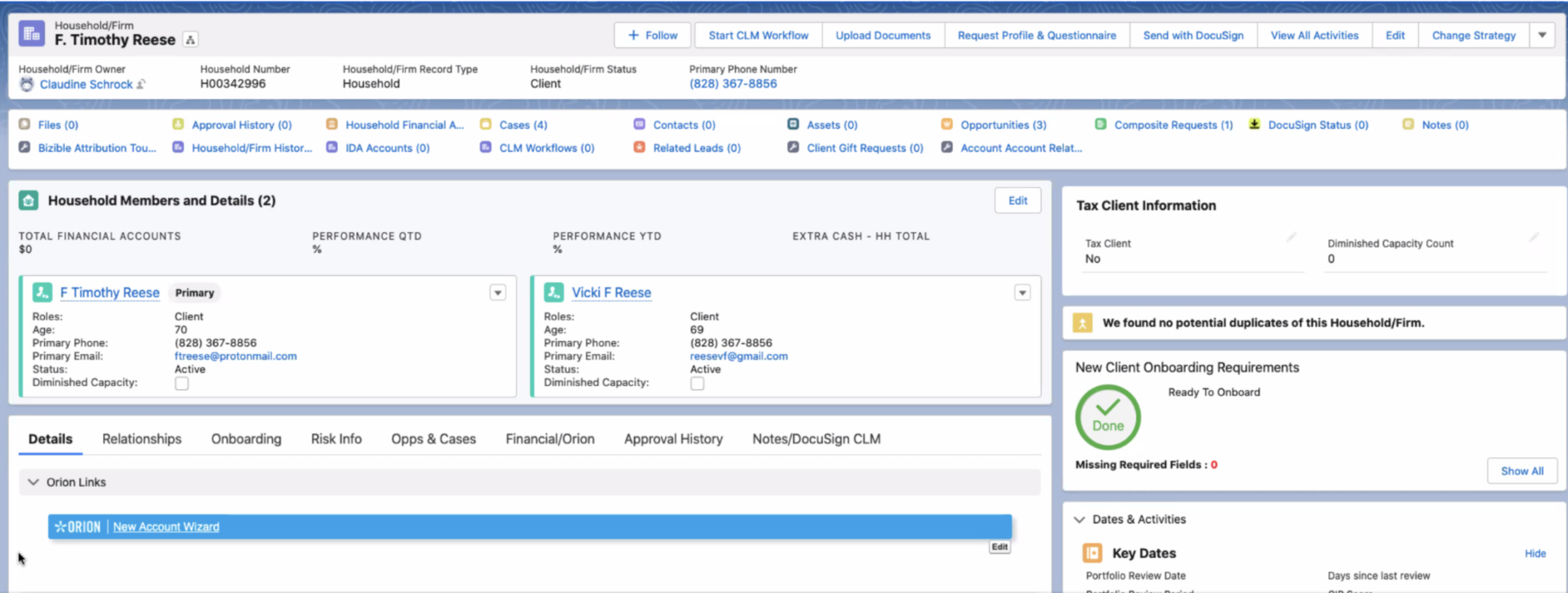Click the F Timothy Reese contact icon
Screen dimensions: 1568x593
pos(42,292)
